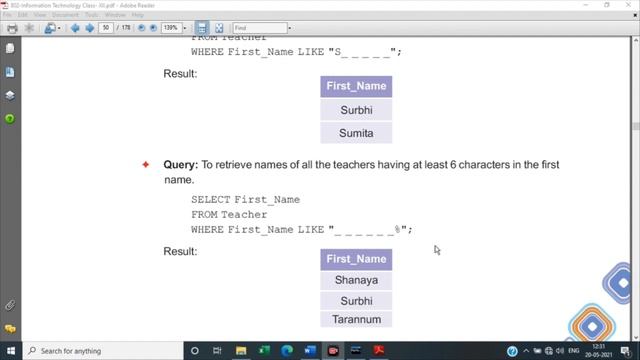Open the Pages panel in sidebar
The image size is (640, 360).
pos(10,49)
